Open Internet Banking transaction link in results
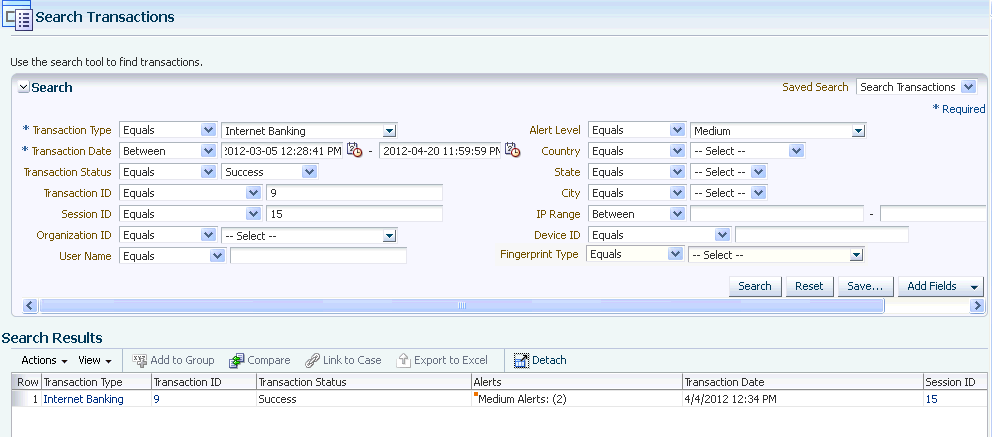The height and width of the screenshot is (437, 992). coord(84,399)
